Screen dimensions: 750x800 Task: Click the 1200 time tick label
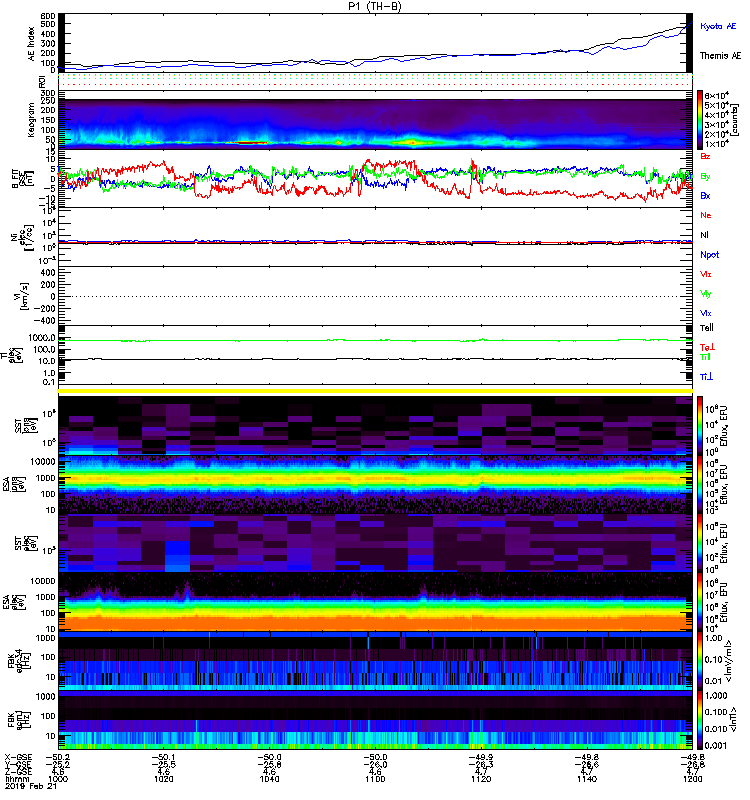click(692, 779)
